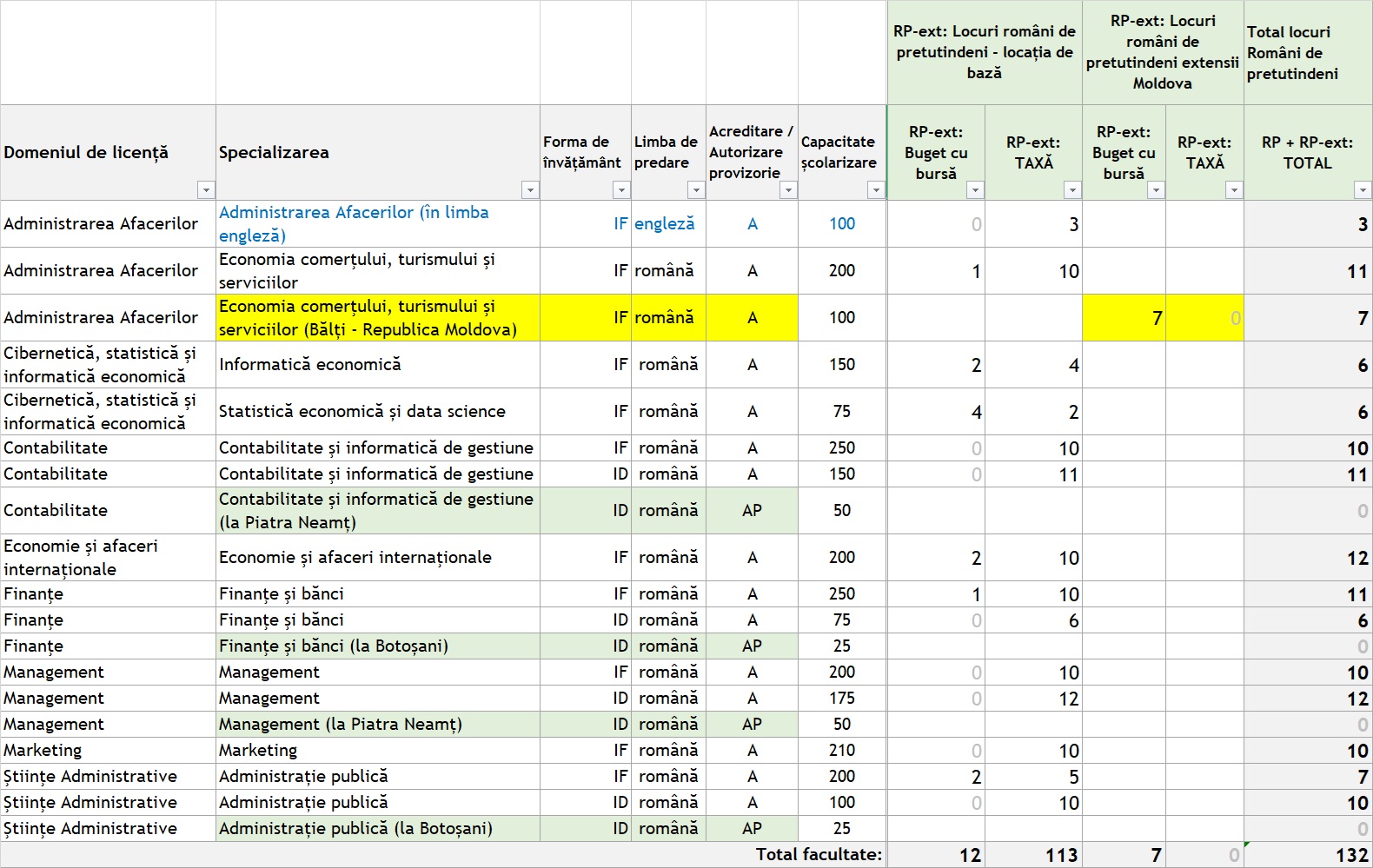Select 'RP-ext: Locuri români de pretutindeni - locația de bază' header

pyautogui.click(x=985, y=52)
